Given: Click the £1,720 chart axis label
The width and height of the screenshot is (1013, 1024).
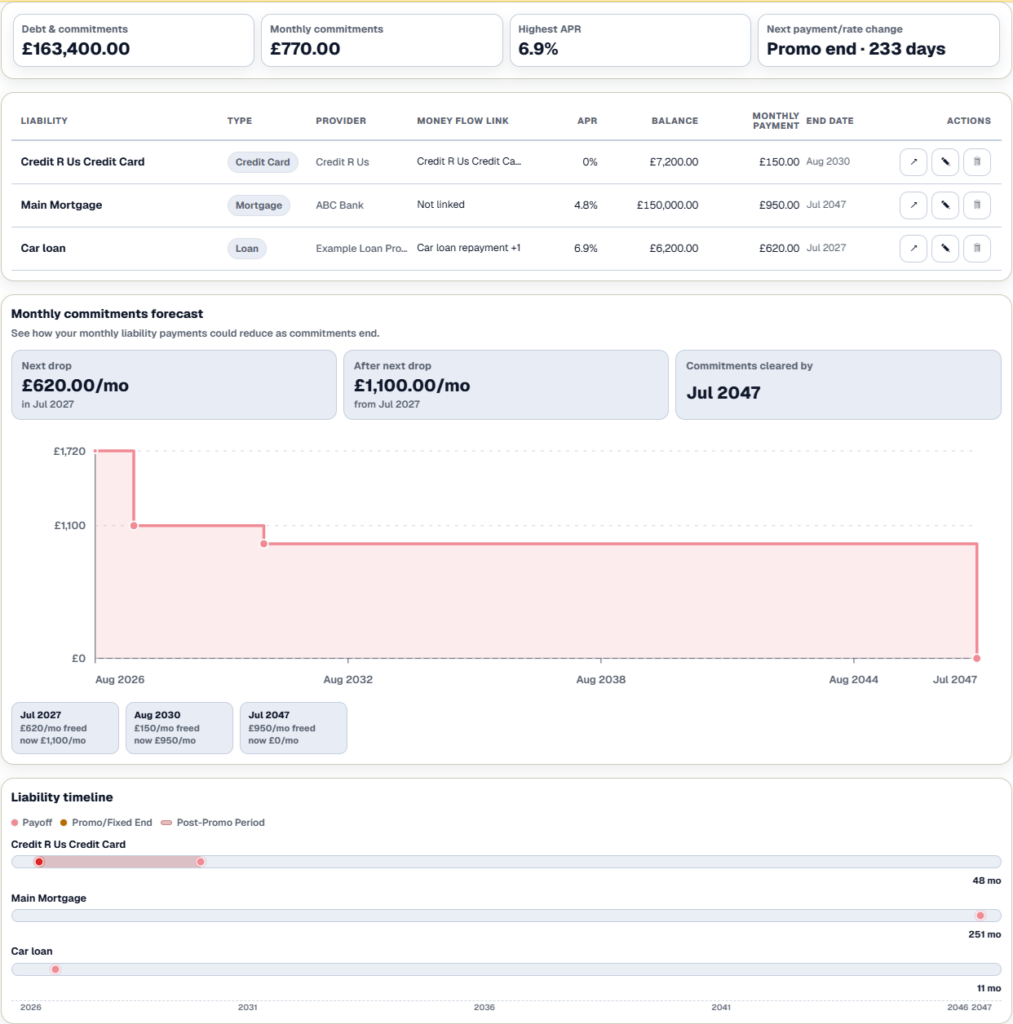Looking at the screenshot, I should coord(69,451).
